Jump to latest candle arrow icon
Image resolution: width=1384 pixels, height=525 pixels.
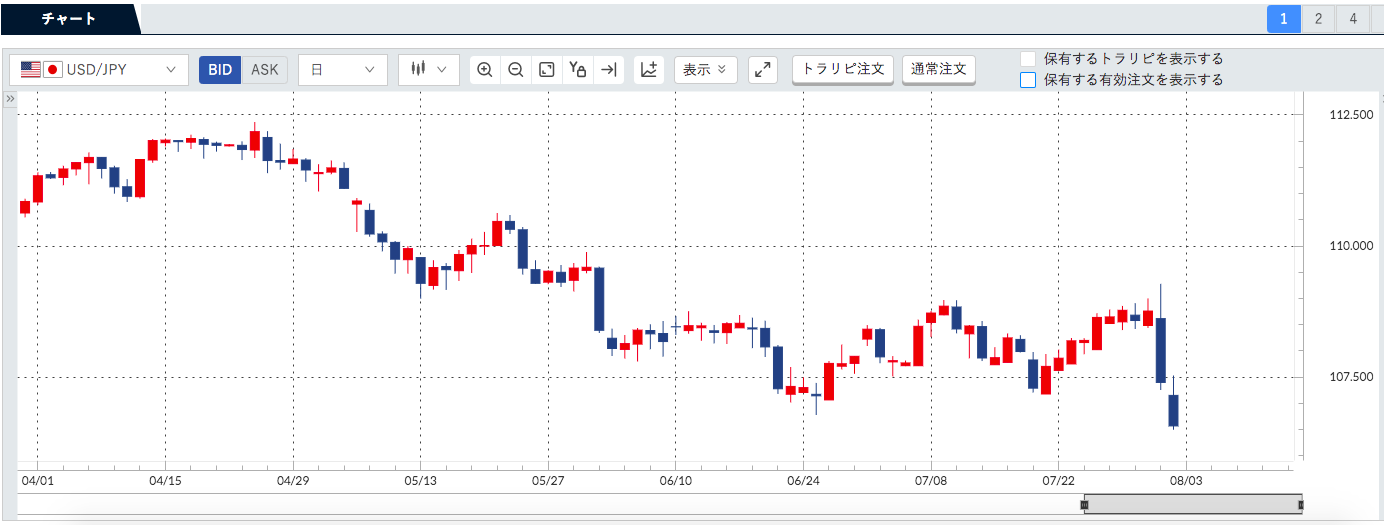[x=608, y=70]
